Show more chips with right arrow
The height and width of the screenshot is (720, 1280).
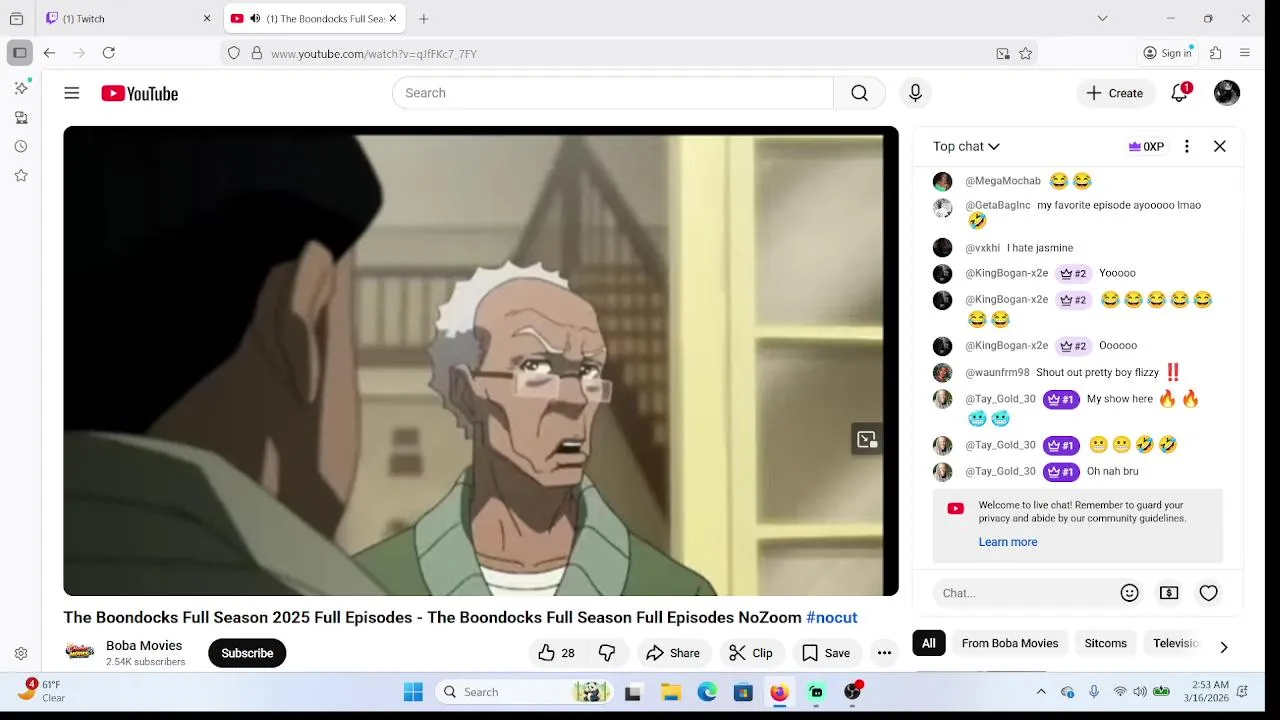(1223, 647)
